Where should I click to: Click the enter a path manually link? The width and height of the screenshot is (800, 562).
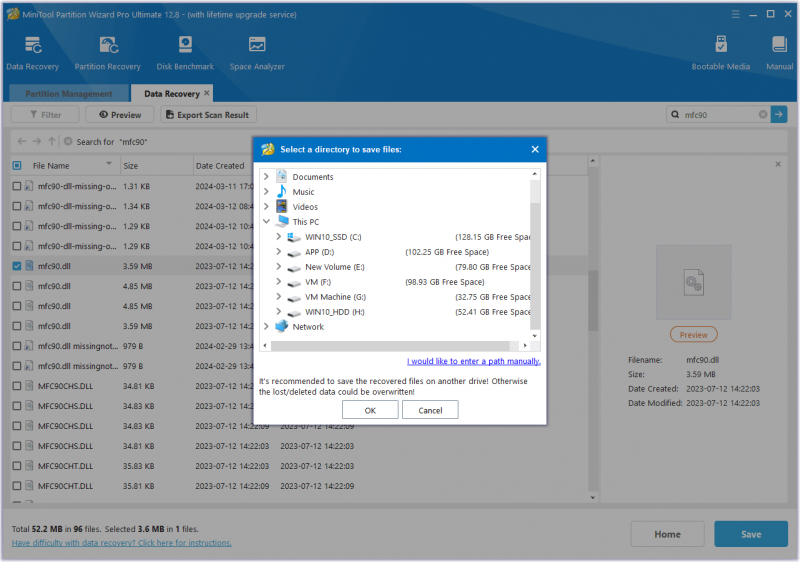[x=473, y=361]
